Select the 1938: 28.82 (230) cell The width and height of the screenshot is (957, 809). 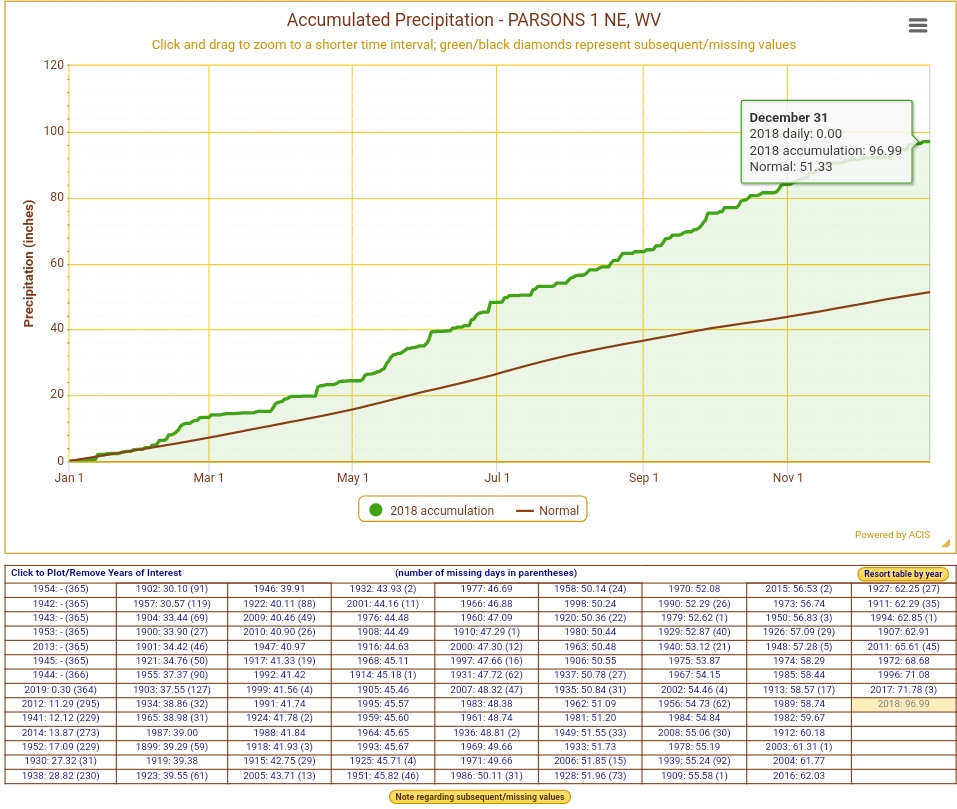tap(60, 776)
